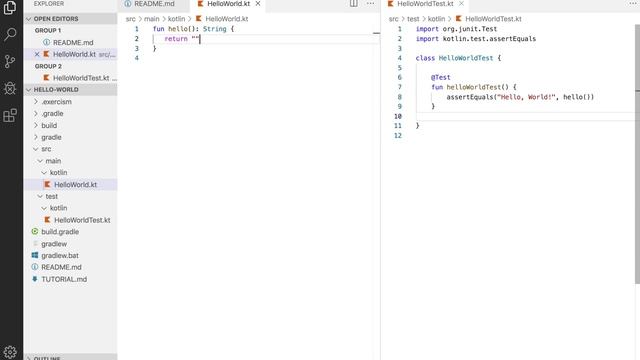
Task: Expand the .exercism folder
Action: coord(56,102)
